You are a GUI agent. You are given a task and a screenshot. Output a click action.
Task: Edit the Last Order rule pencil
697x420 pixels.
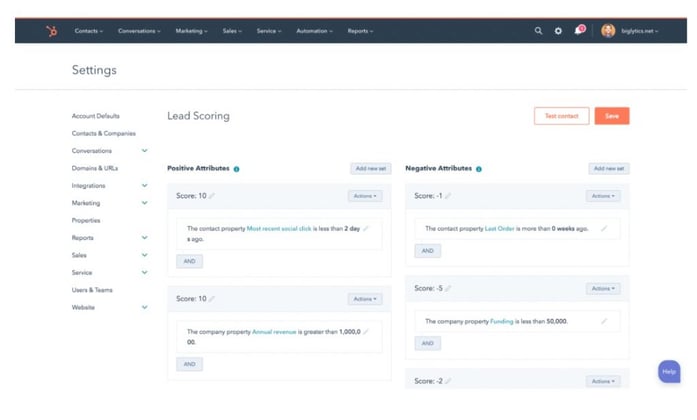(x=604, y=228)
